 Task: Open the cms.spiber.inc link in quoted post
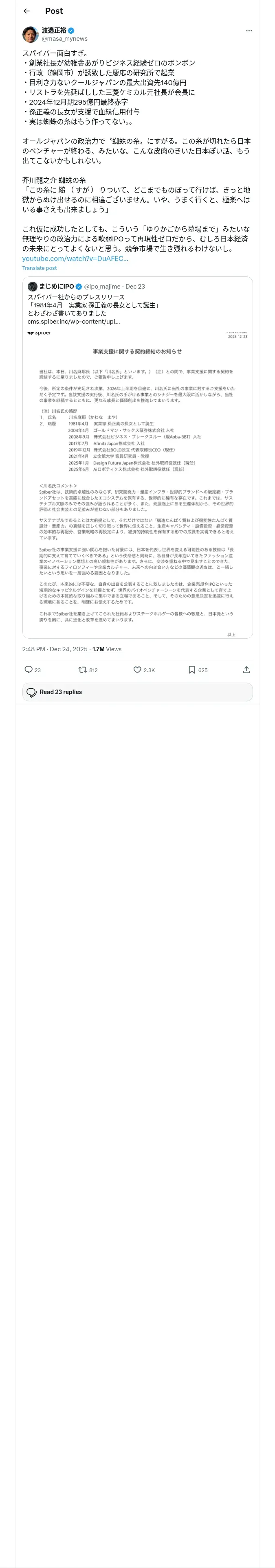[73, 322]
